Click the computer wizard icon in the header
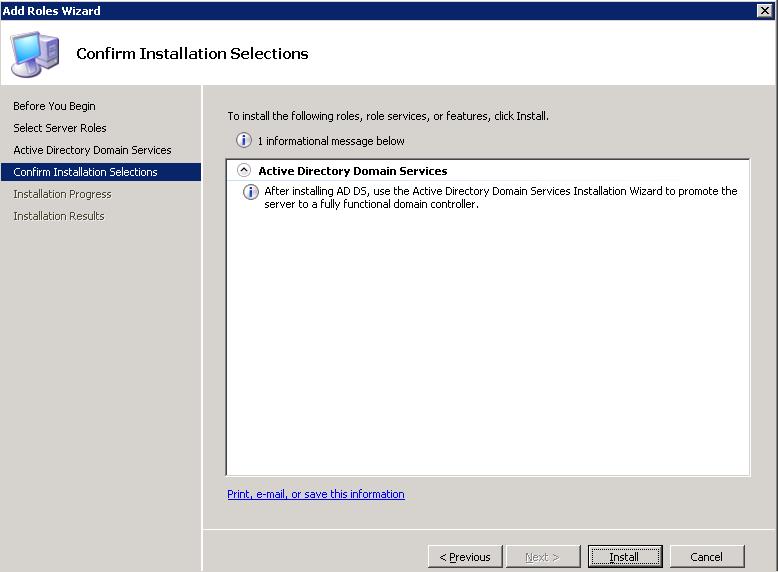778x572 pixels. tap(35, 54)
